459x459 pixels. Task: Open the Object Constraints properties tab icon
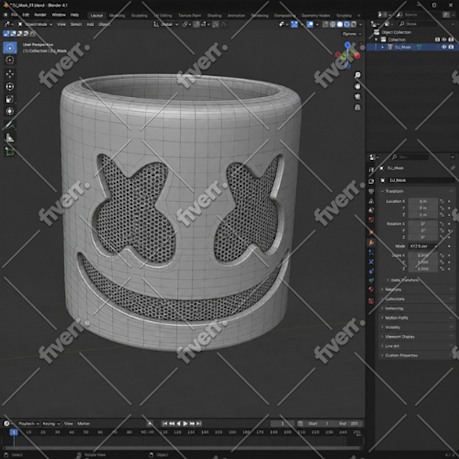coord(371,271)
